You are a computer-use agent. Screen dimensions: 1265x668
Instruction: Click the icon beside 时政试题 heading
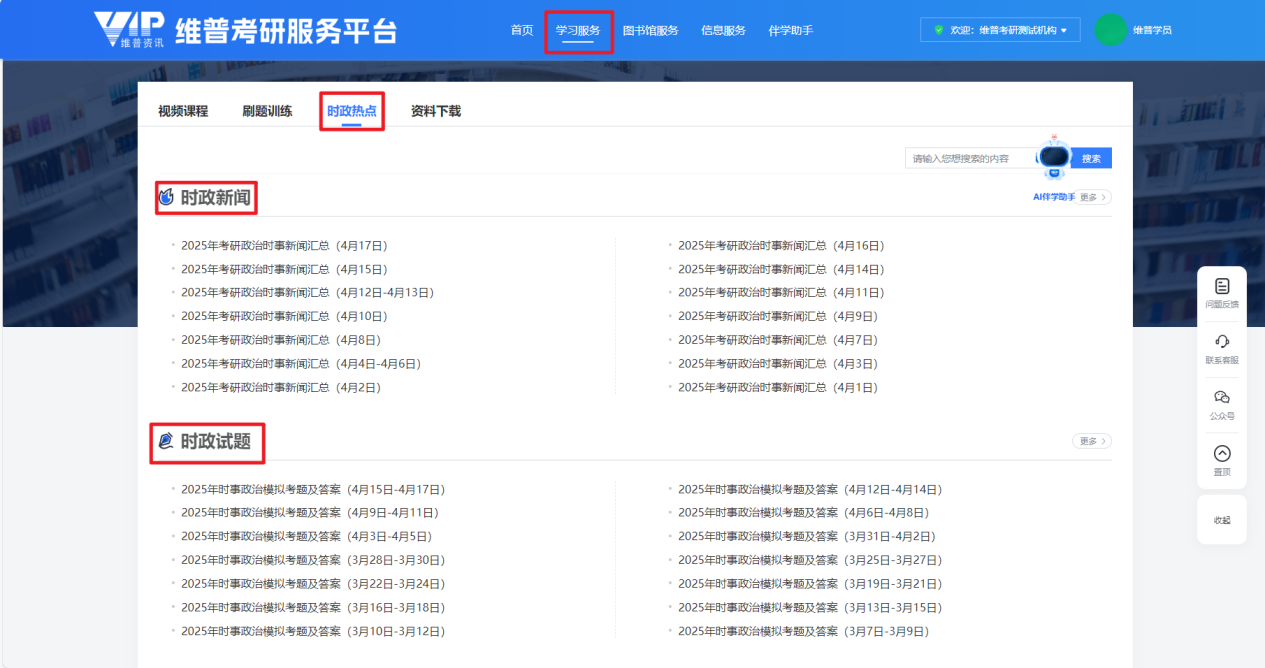[x=166, y=441]
